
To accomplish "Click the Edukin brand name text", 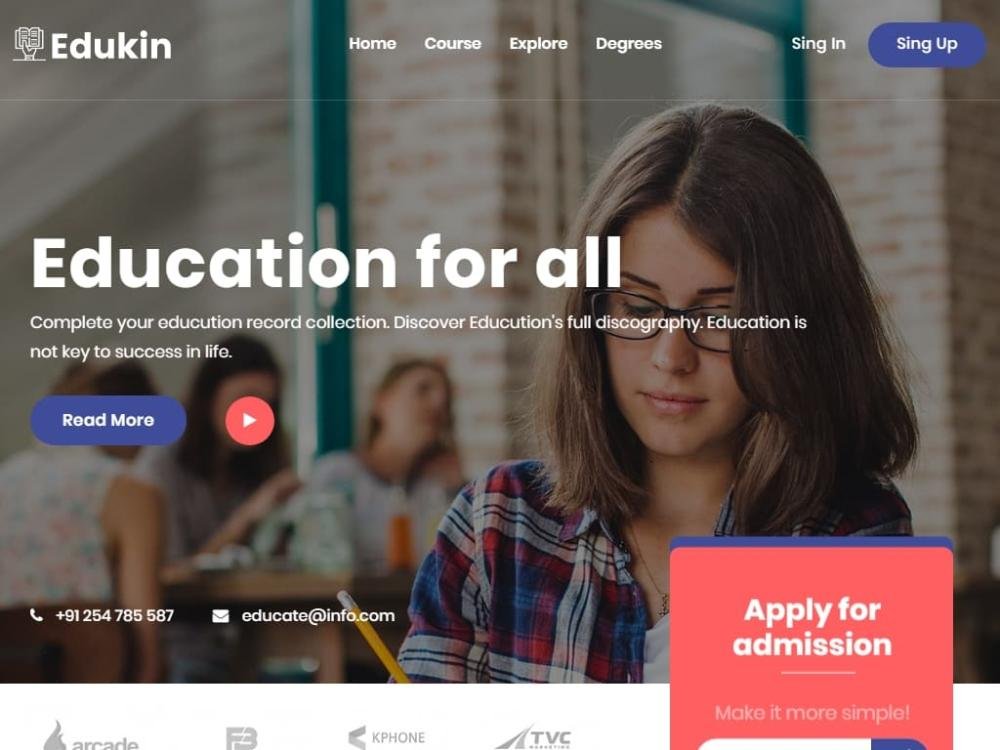I will 111,46.
